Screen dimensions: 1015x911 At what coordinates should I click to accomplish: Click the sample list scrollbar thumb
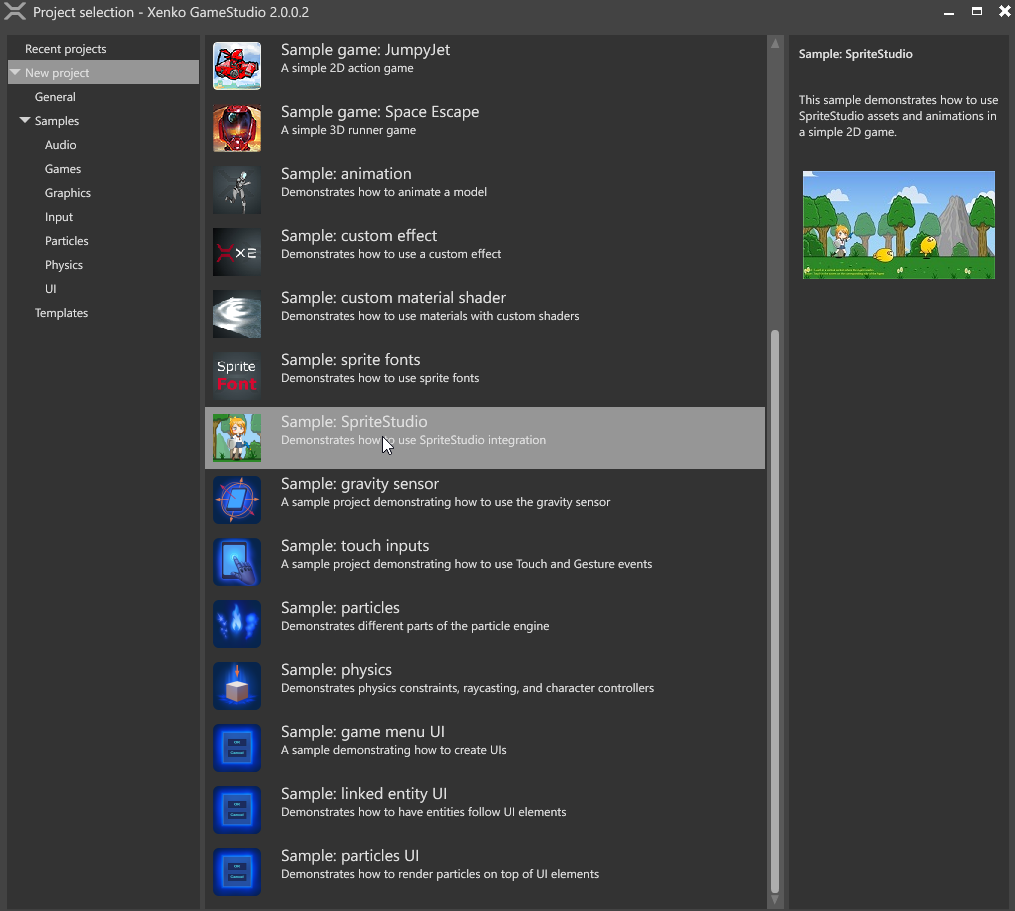pyautogui.click(x=775, y=611)
